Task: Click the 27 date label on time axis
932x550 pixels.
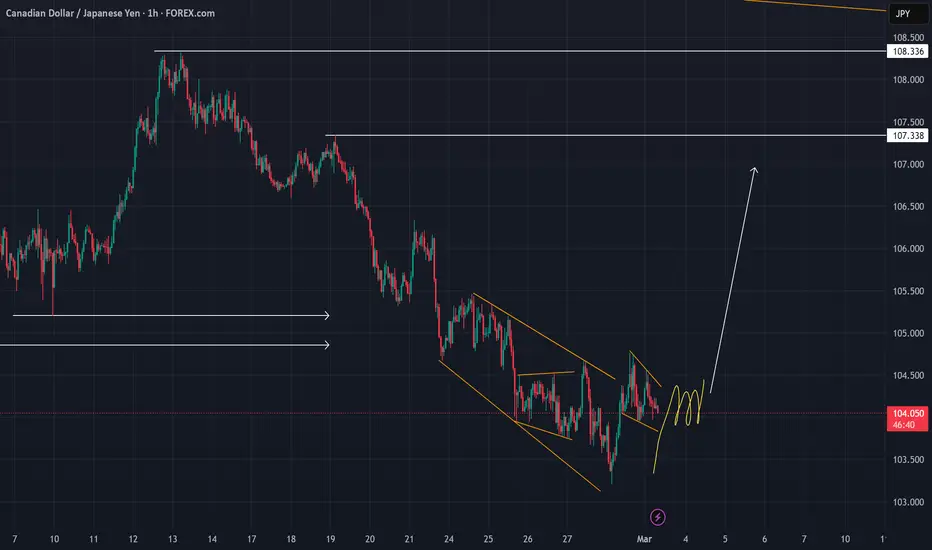Action: click(x=567, y=539)
